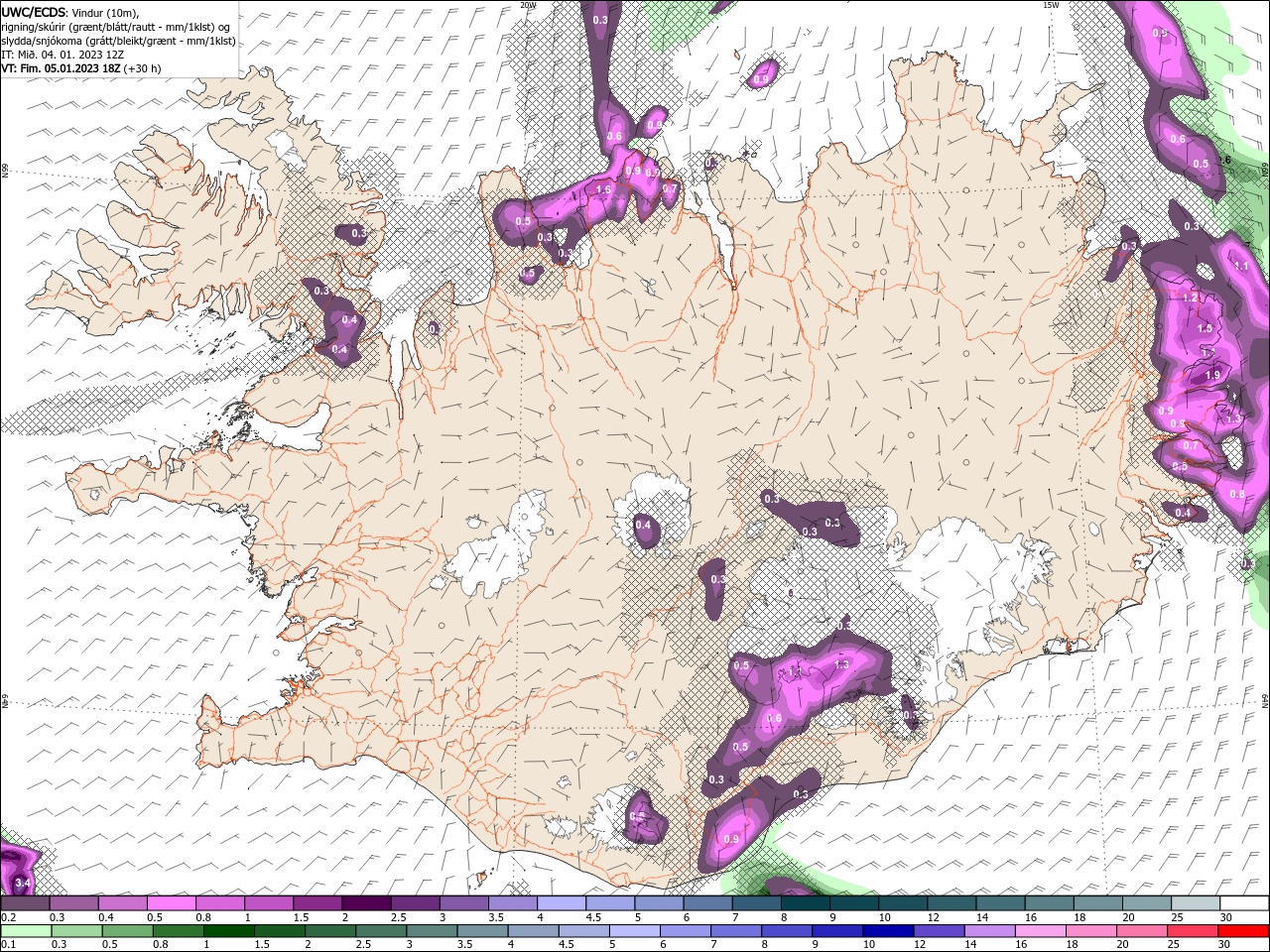Click the palest green 0.1 swatch in bottom legend

(x=26, y=931)
